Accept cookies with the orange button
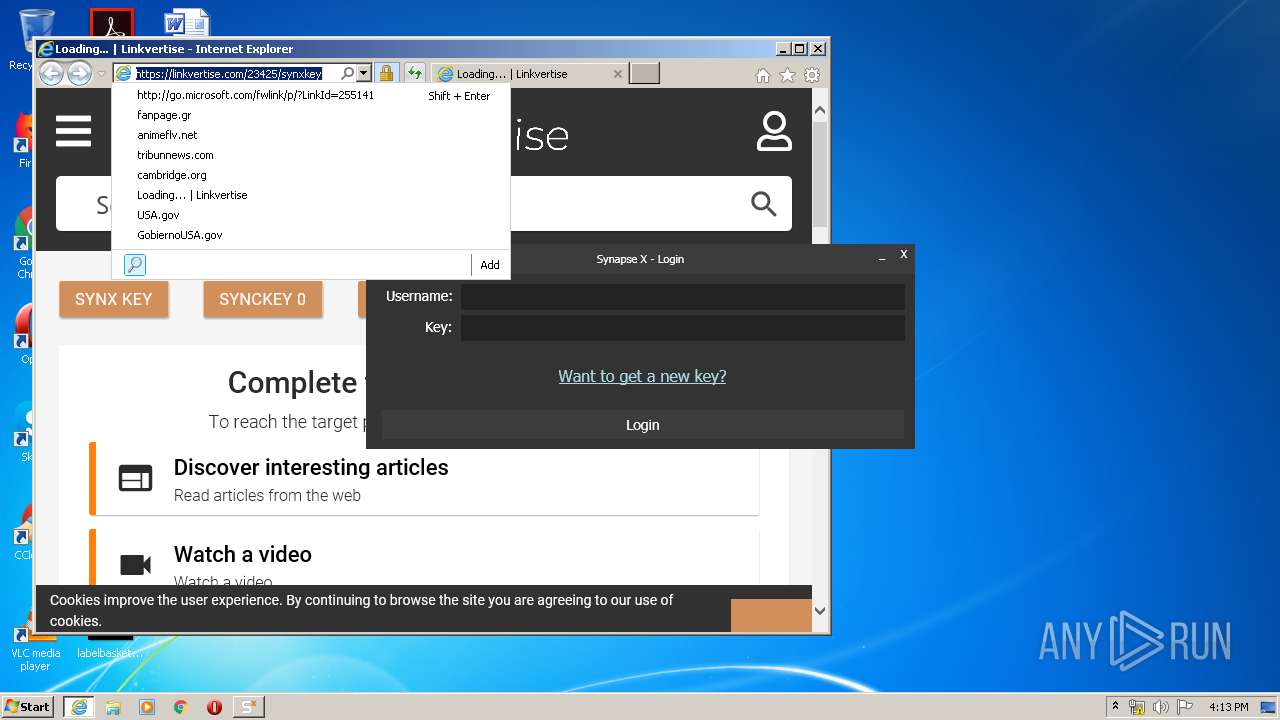 click(x=771, y=615)
